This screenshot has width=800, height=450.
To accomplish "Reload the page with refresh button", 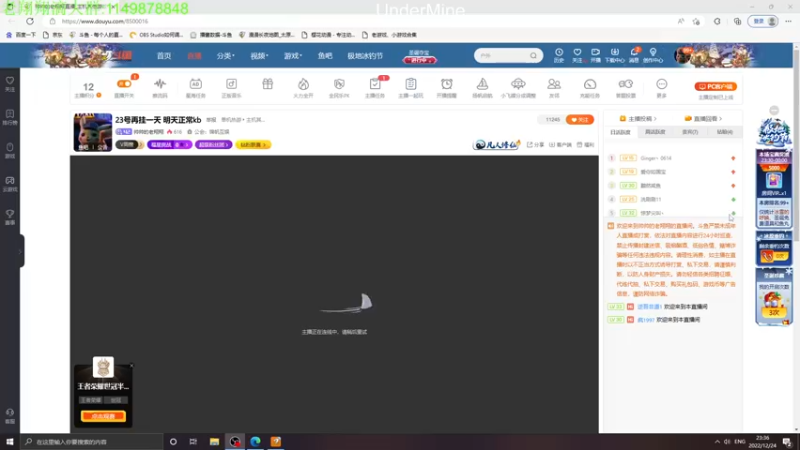I will [x=30, y=21].
